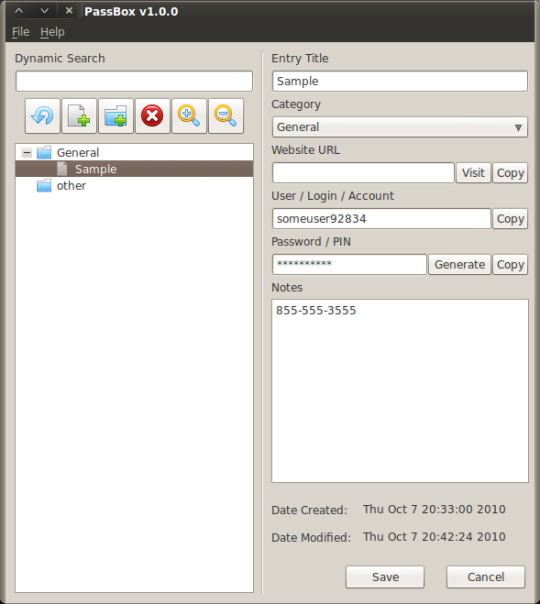Click the Date Modified value text
This screenshot has height=604, width=540.
coord(434,537)
